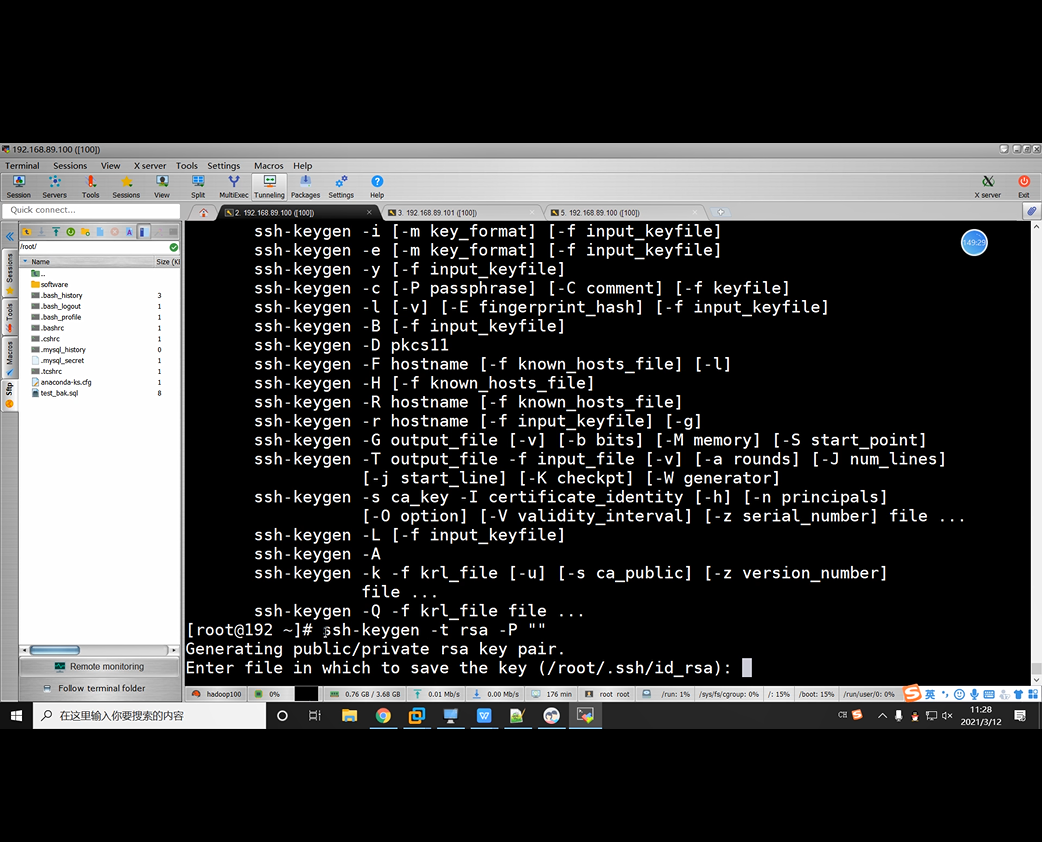
Task: Open File Explorer from the taskbar
Action: pos(349,716)
